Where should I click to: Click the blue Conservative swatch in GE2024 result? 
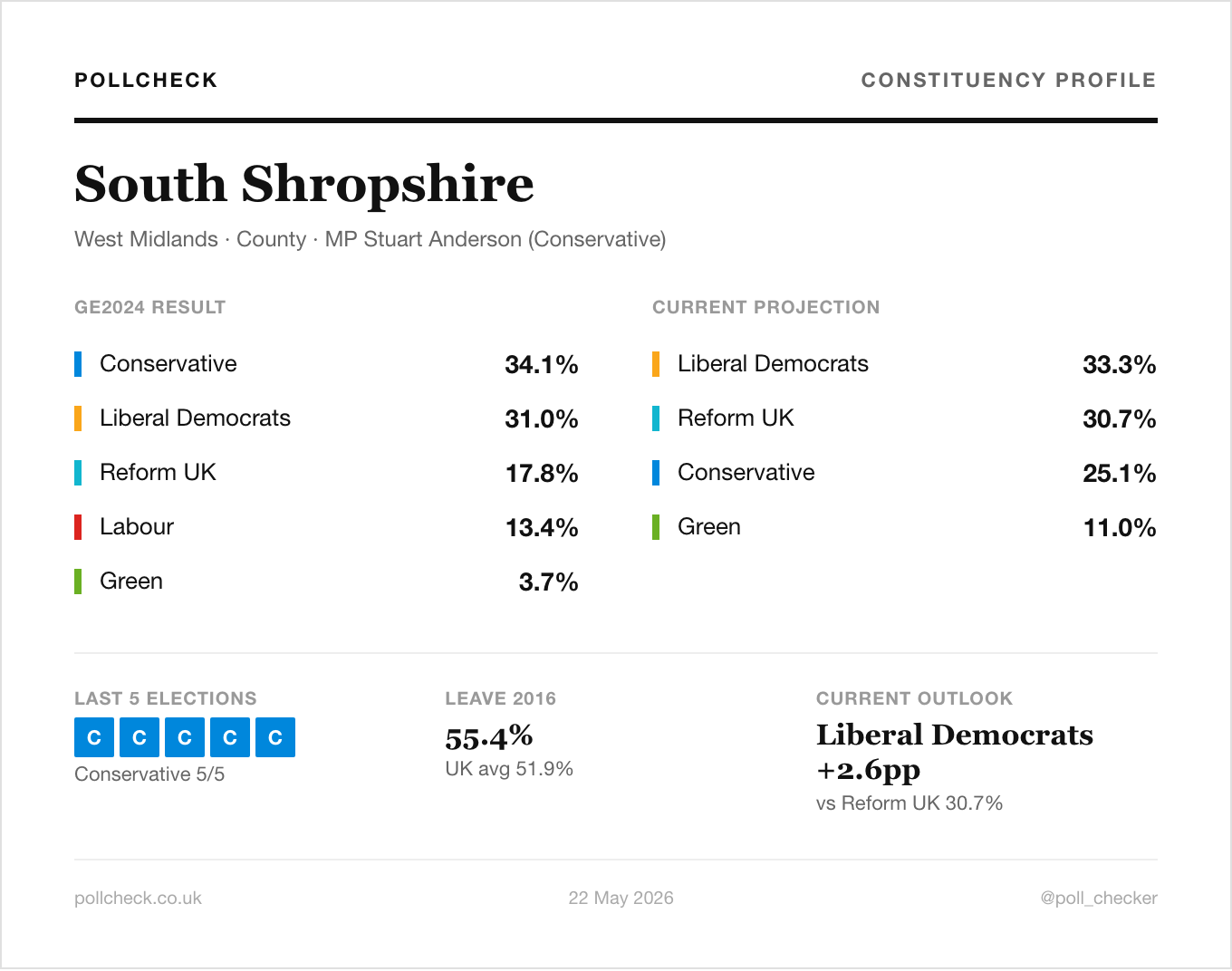[x=78, y=364]
